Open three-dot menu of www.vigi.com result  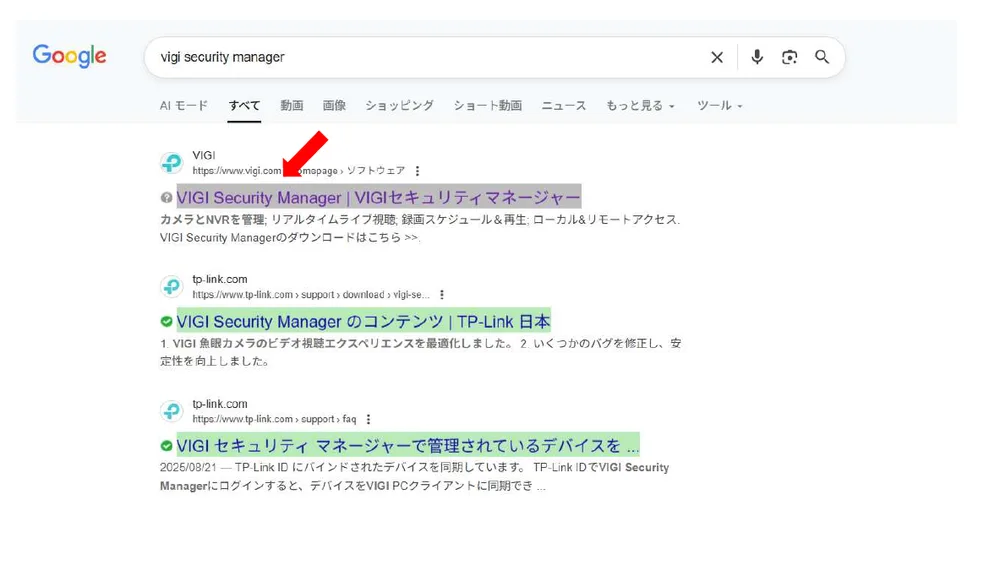(417, 171)
